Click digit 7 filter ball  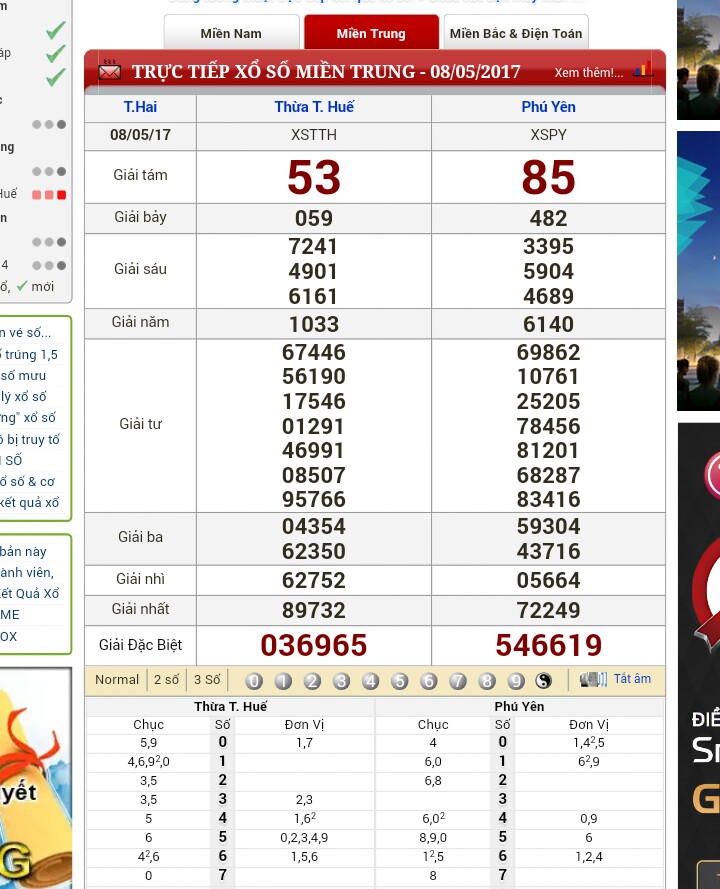click(458, 681)
